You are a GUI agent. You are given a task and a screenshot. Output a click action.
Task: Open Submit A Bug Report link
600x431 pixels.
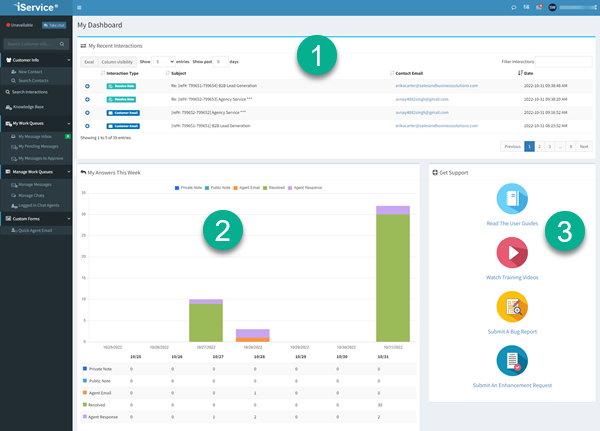coord(512,332)
